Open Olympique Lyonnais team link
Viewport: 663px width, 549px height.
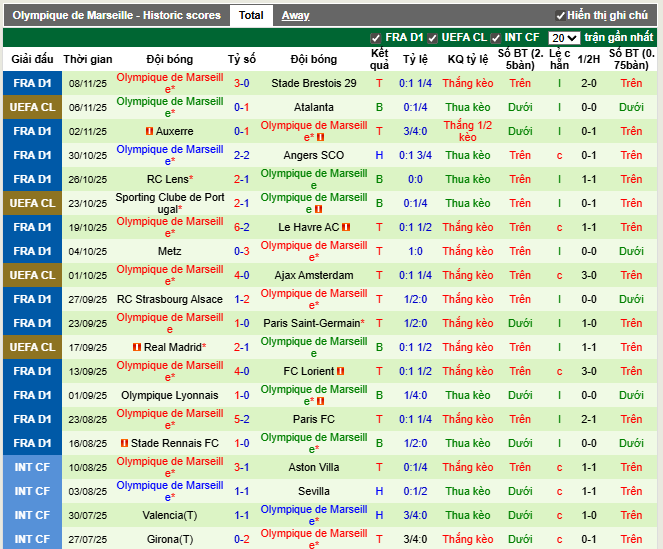coord(170,395)
